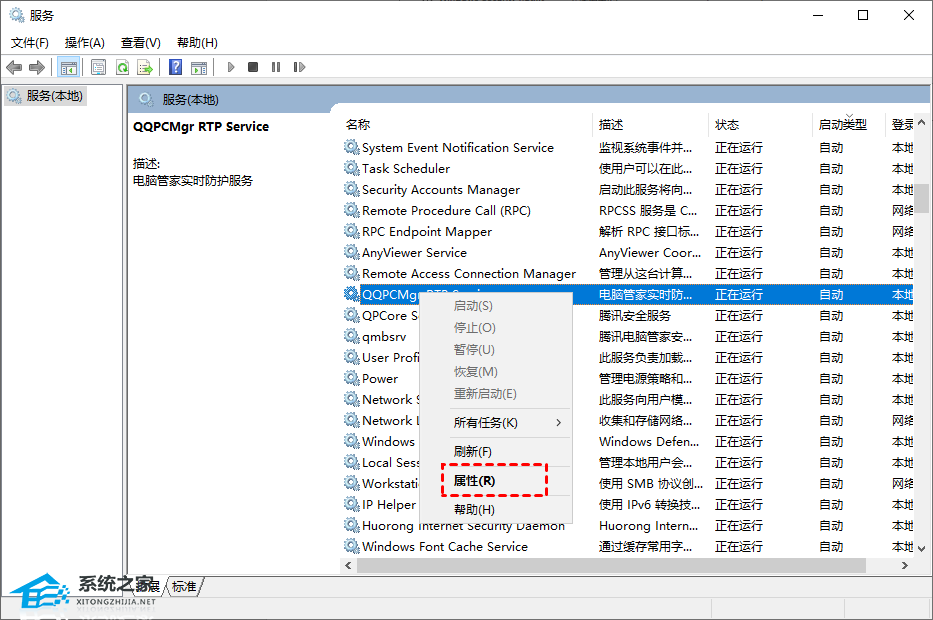Image resolution: width=933 pixels, height=620 pixels.
Task: Select the Security Accounts Manager row
Action: pyautogui.click(x=628, y=189)
